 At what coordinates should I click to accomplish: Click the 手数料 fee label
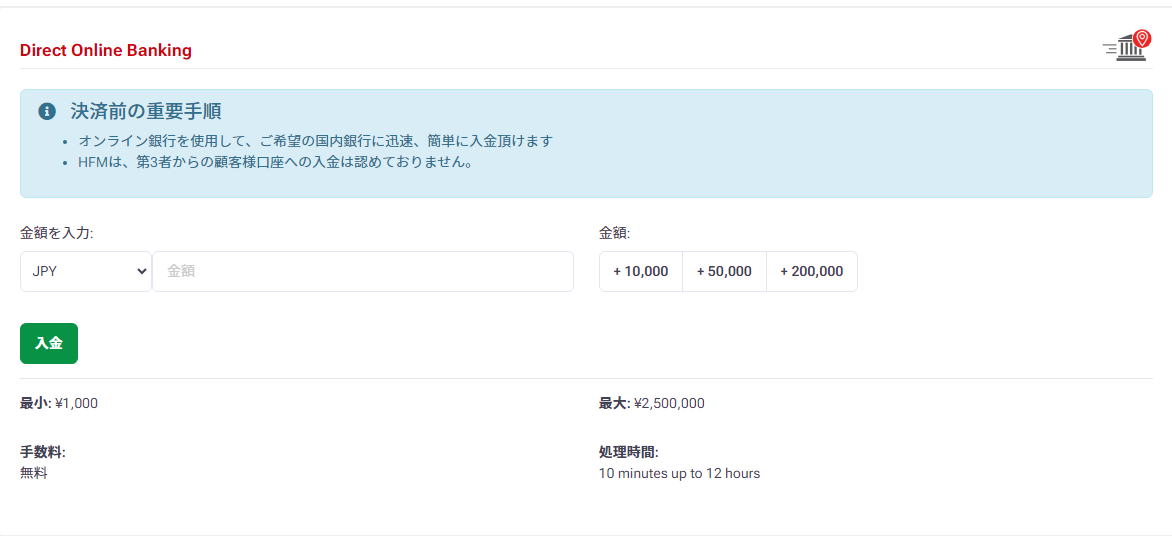(x=43, y=452)
